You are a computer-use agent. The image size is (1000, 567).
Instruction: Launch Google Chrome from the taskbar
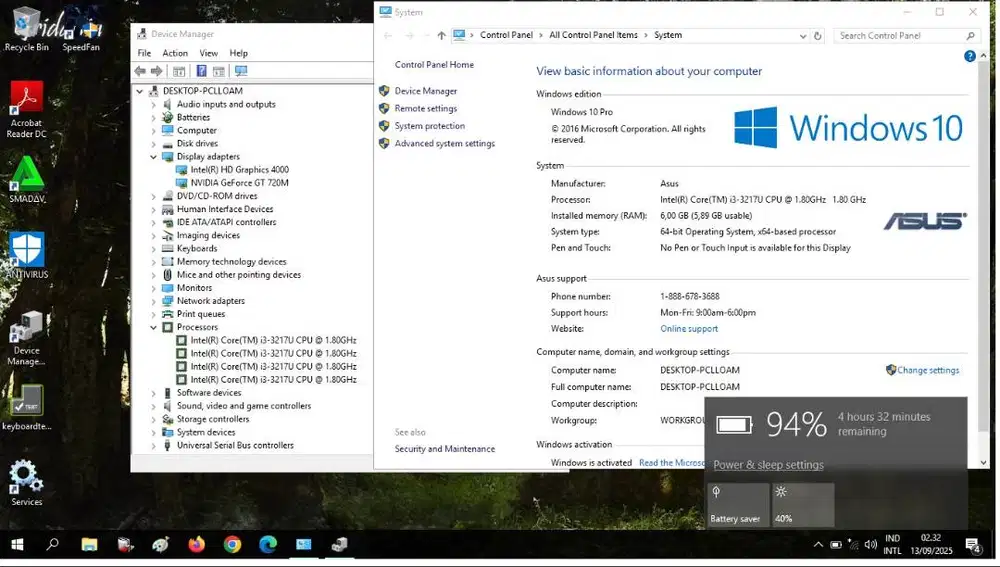tap(232, 545)
